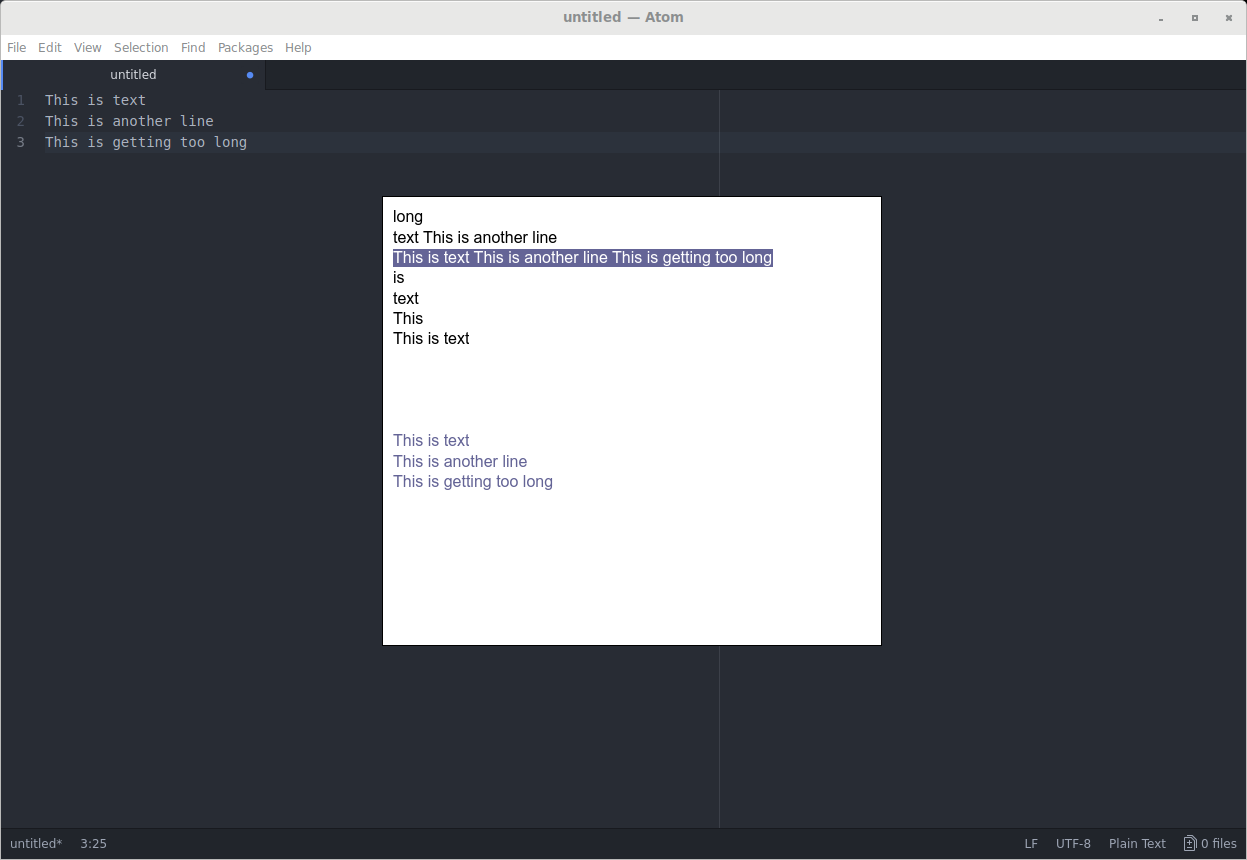Click editor line 'This is text'
The image size is (1247, 860).
click(95, 100)
